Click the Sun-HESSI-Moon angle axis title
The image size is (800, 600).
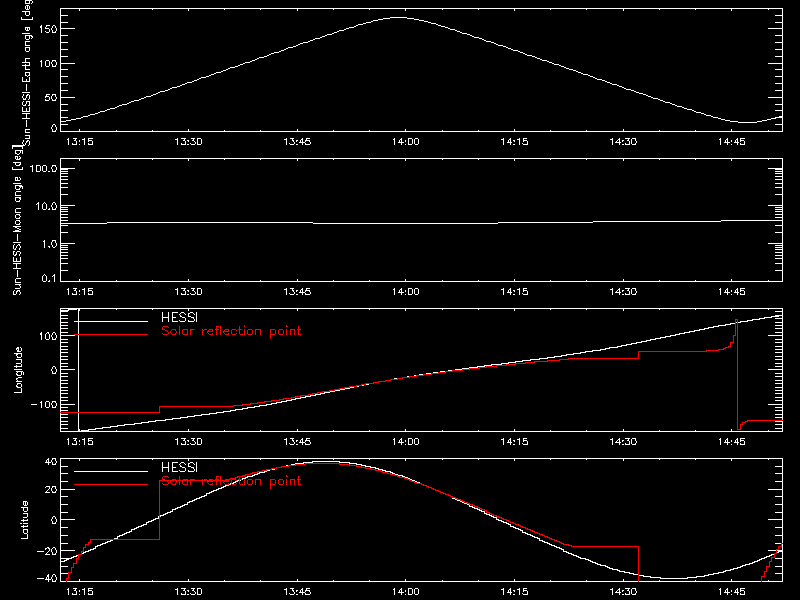tap(18, 220)
